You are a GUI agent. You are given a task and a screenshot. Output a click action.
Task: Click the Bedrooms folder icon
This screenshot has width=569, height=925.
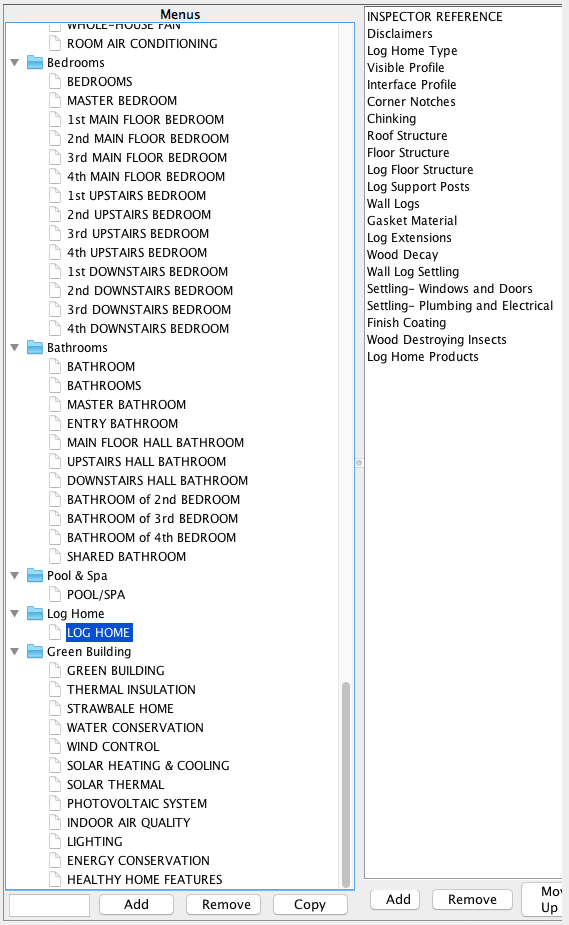coord(35,63)
